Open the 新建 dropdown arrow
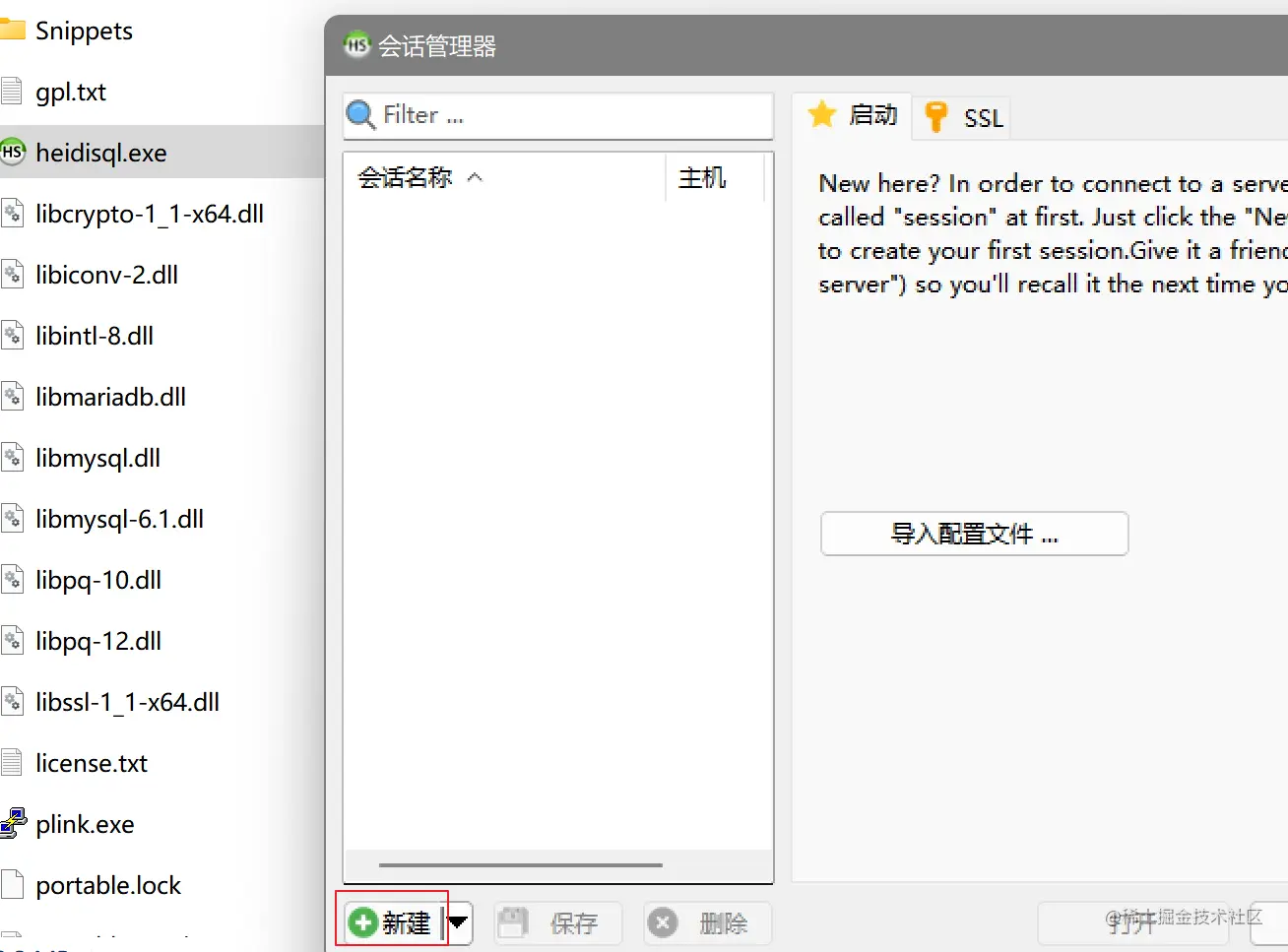 tap(458, 922)
